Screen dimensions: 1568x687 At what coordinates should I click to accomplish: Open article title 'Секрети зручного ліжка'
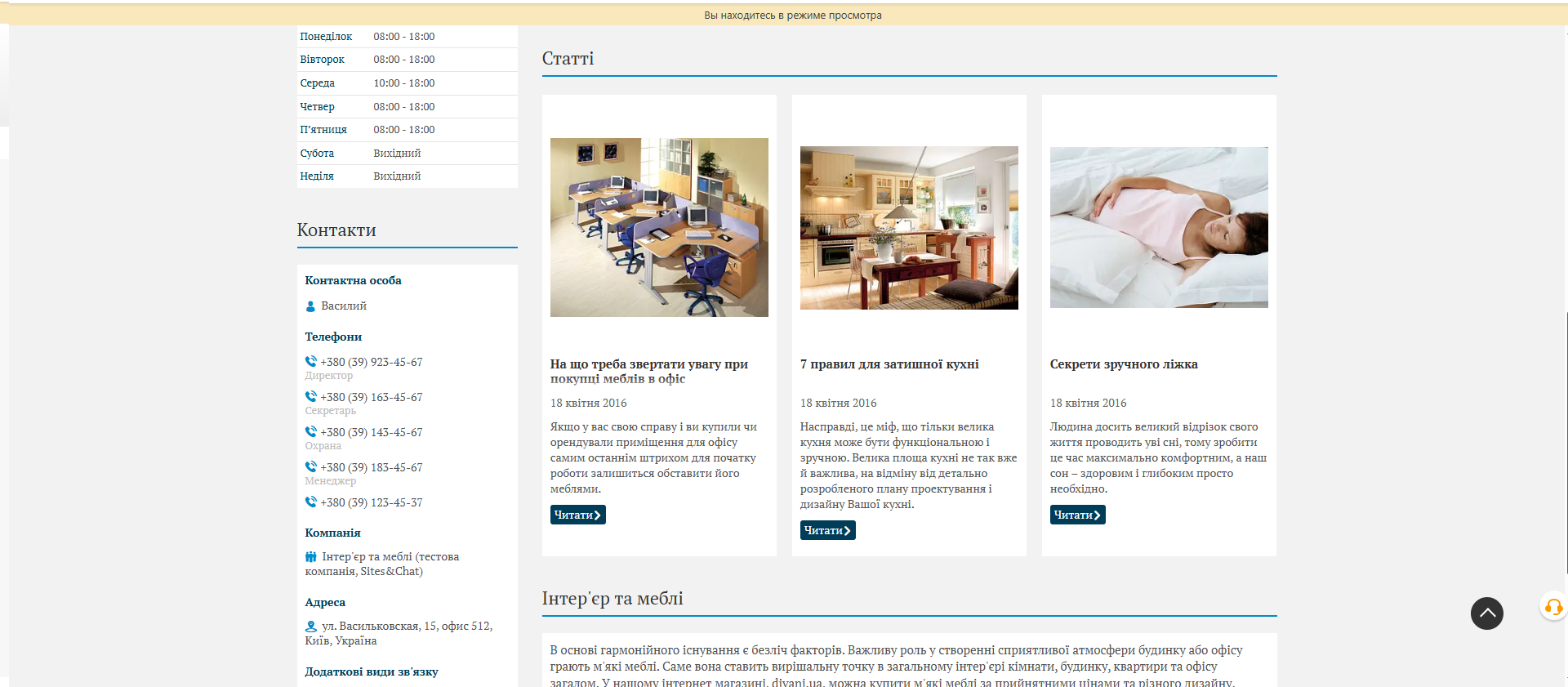[x=1123, y=364]
